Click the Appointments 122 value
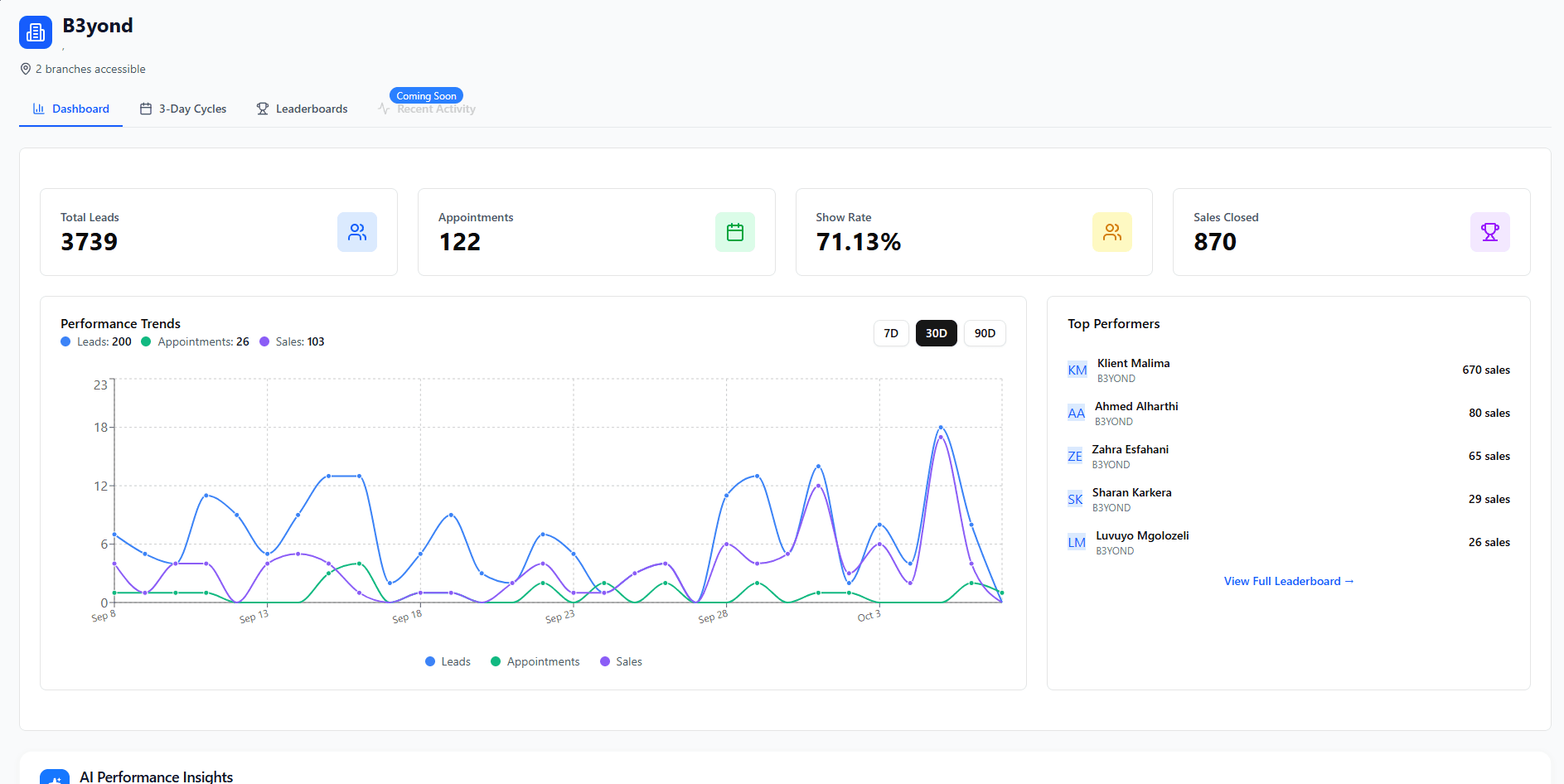This screenshot has width=1564, height=784. [460, 242]
